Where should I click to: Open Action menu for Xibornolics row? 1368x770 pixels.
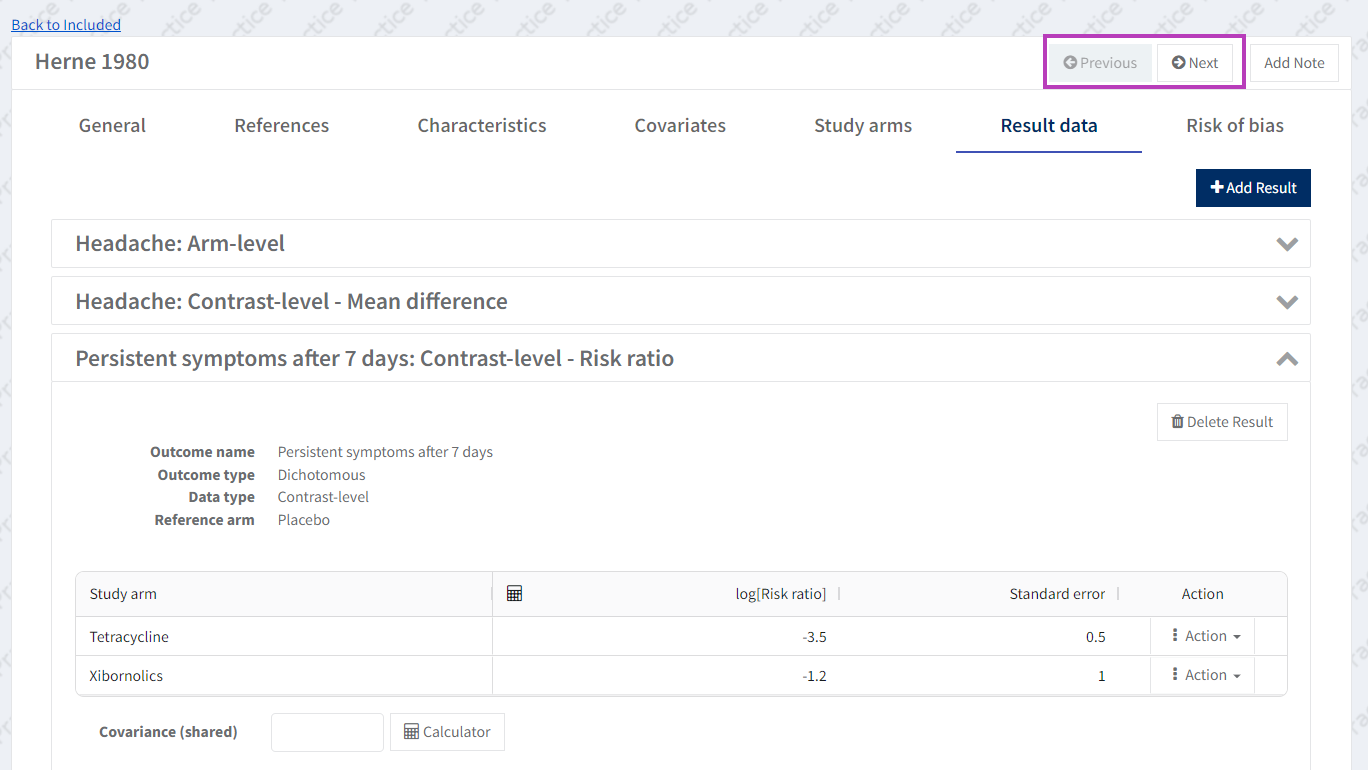pos(1205,675)
